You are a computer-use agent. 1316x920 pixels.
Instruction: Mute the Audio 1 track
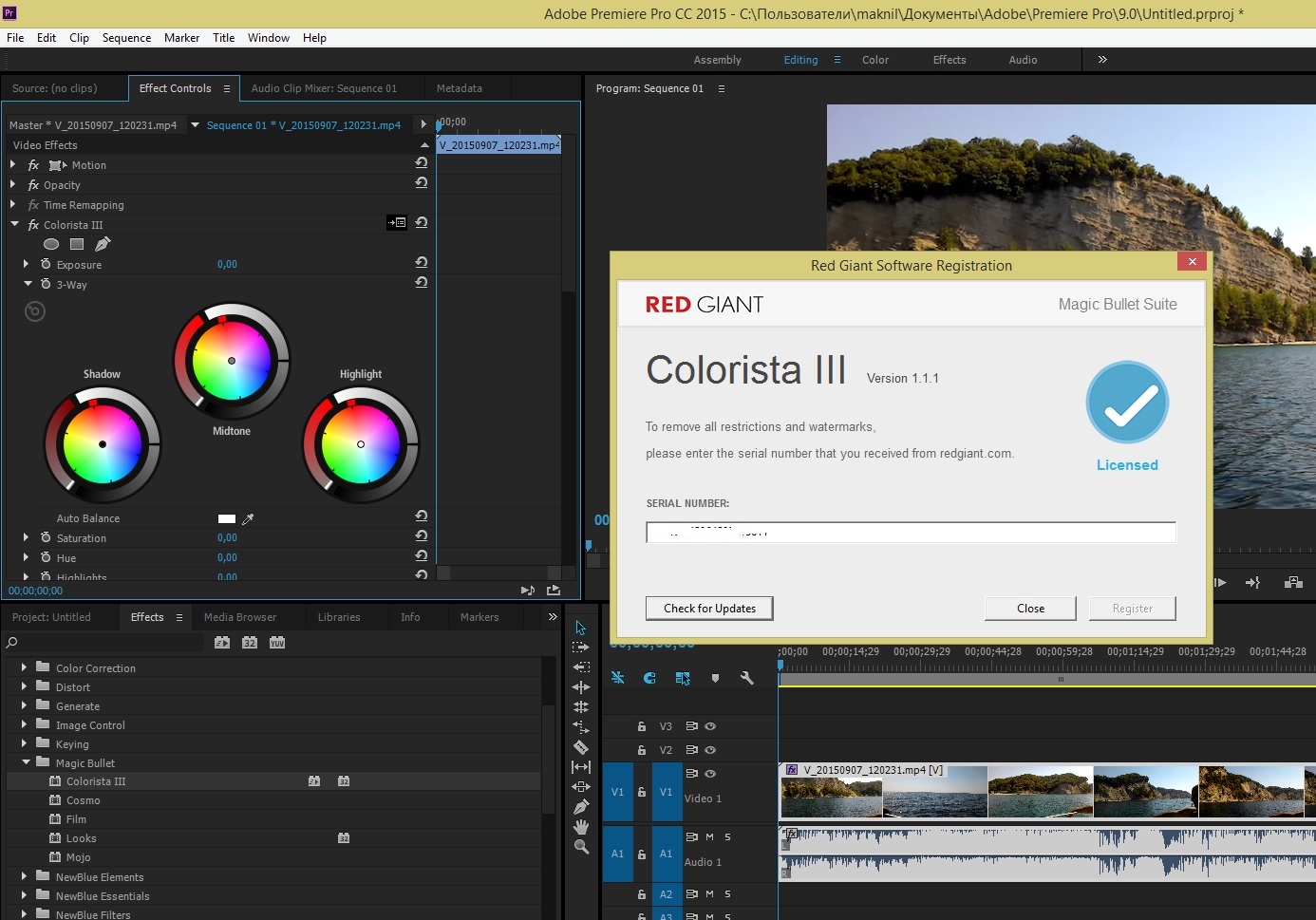coord(709,837)
